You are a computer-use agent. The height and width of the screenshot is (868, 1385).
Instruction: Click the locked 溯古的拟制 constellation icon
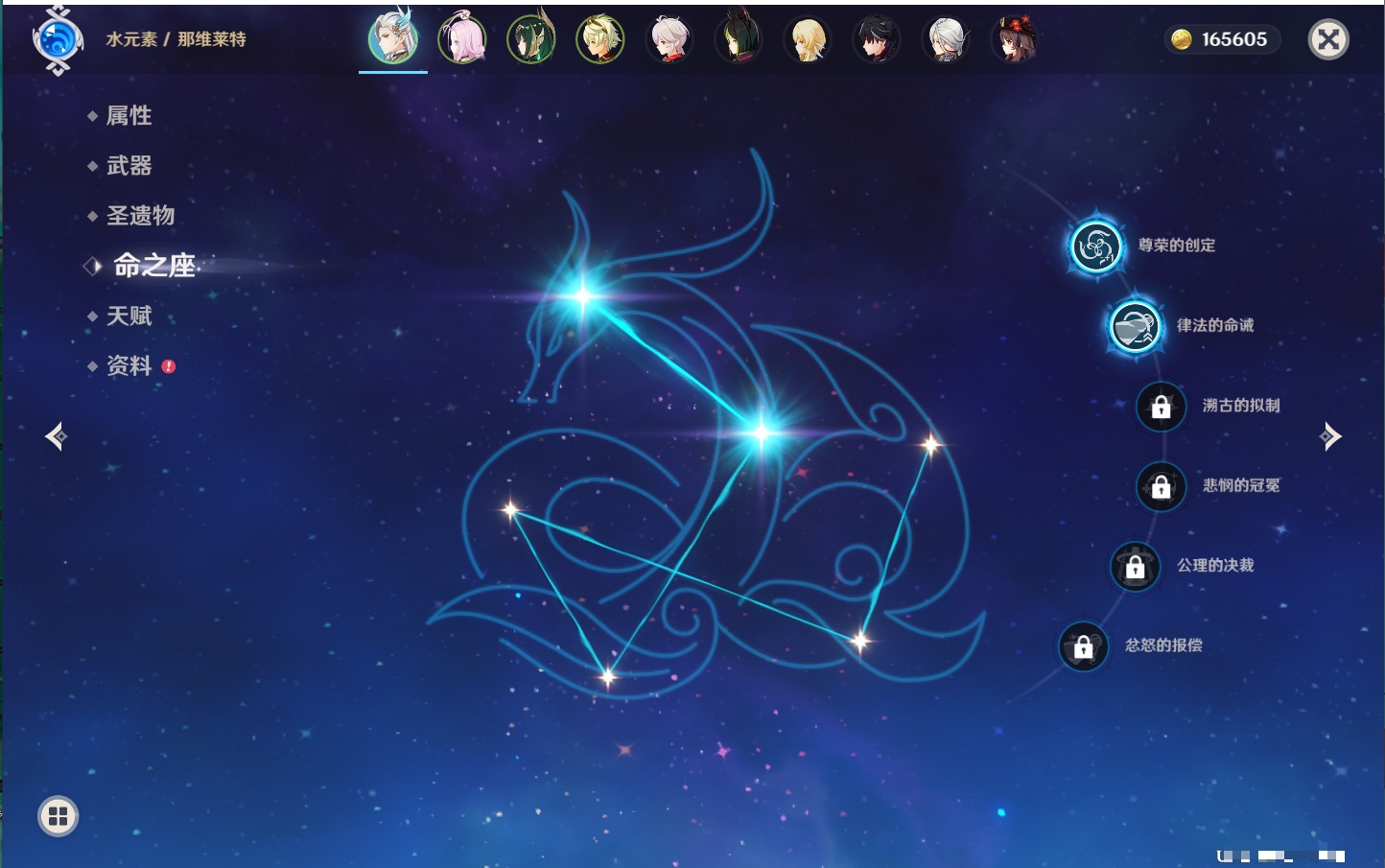point(1161,407)
